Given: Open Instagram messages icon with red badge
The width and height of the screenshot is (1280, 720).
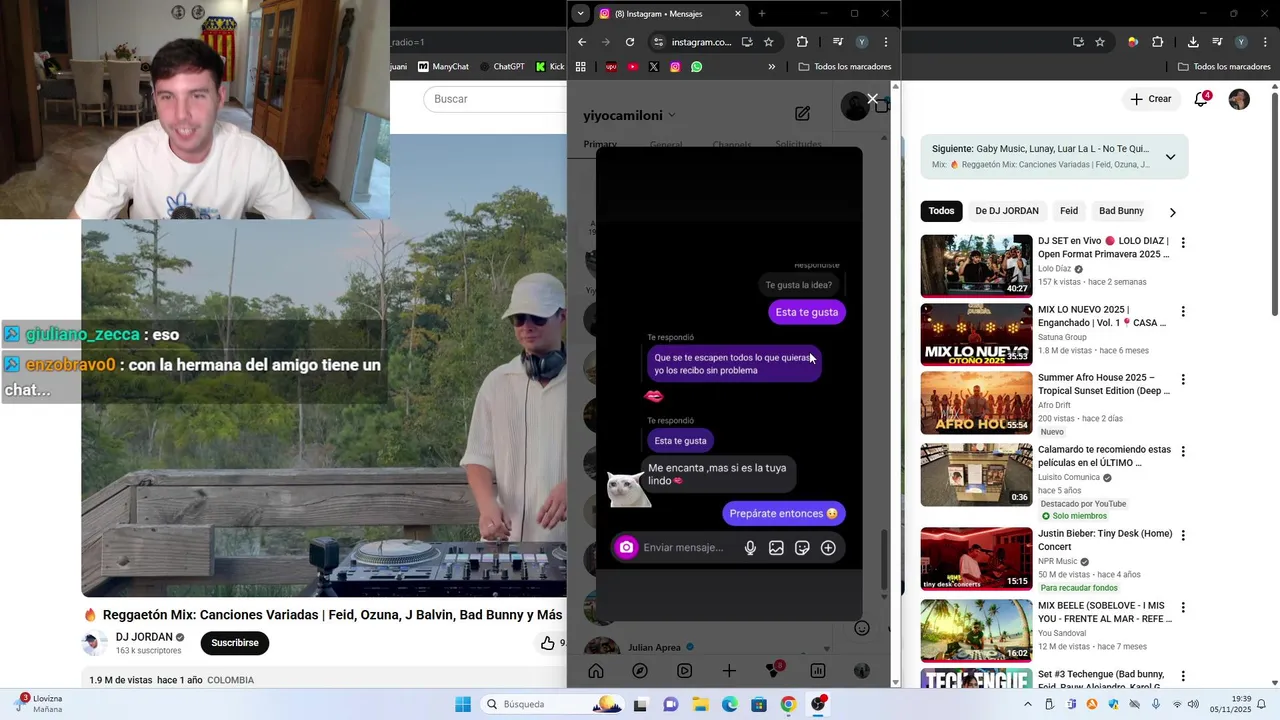Looking at the screenshot, I should click(773, 670).
